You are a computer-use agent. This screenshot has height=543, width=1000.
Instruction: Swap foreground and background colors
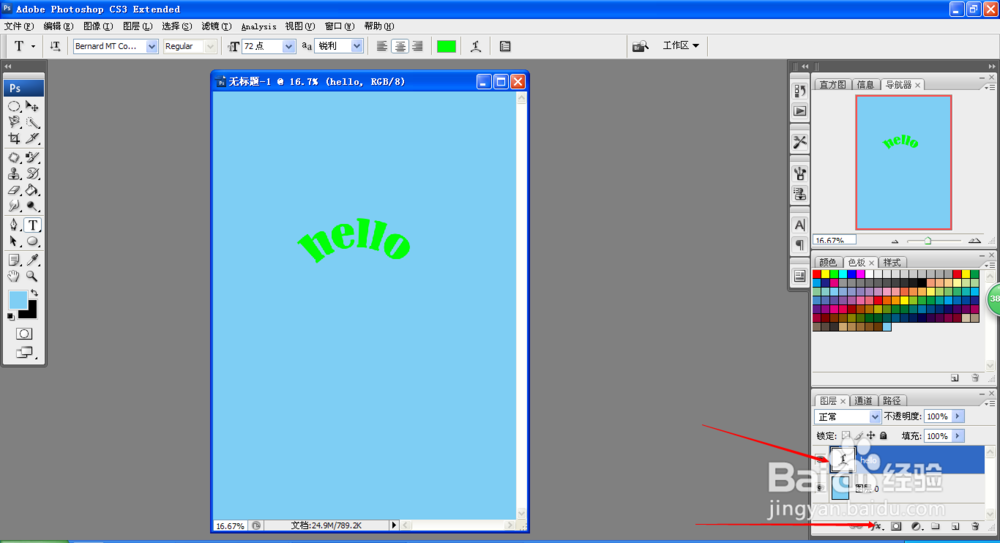34,293
